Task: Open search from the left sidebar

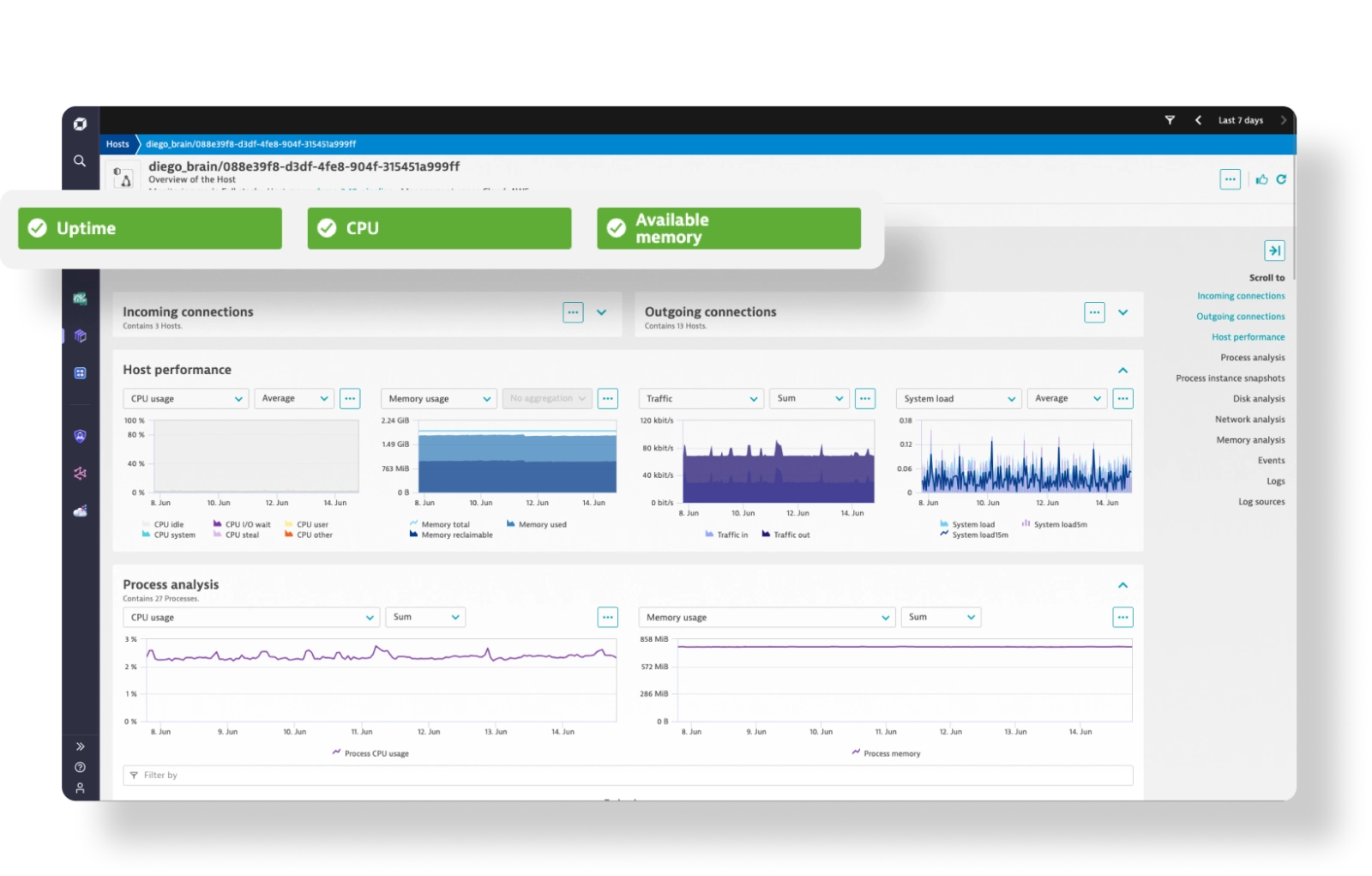Action: tap(80, 160)
